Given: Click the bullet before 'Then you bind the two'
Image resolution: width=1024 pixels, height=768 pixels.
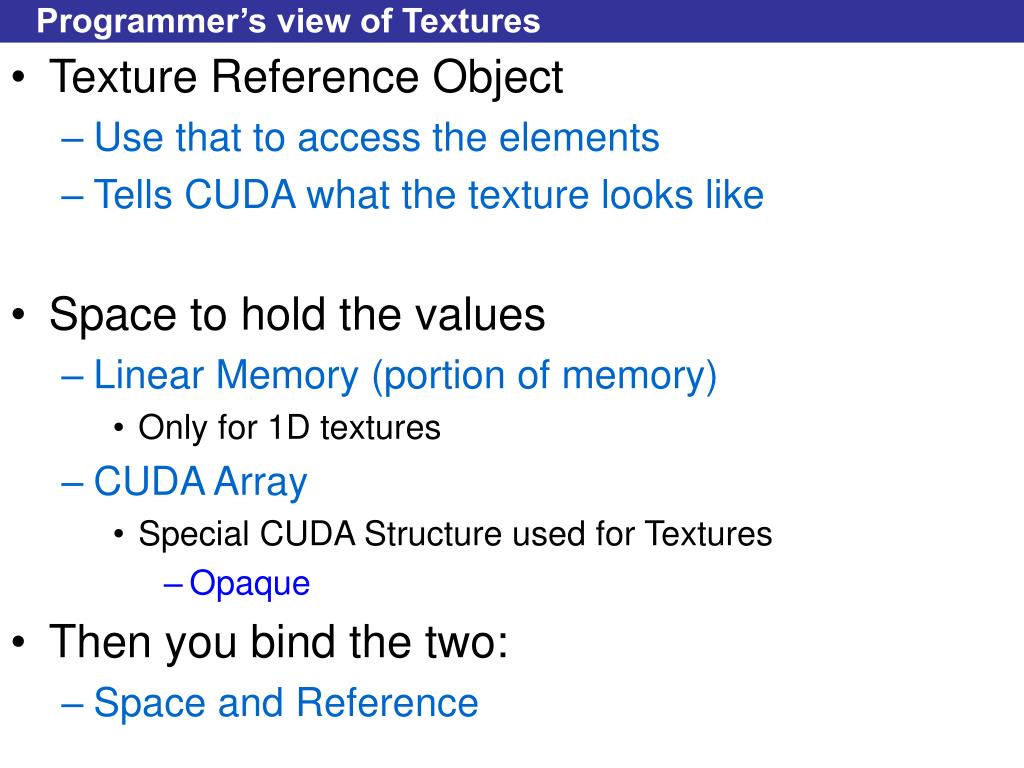Looking at the screenshot, I should 19,642.
